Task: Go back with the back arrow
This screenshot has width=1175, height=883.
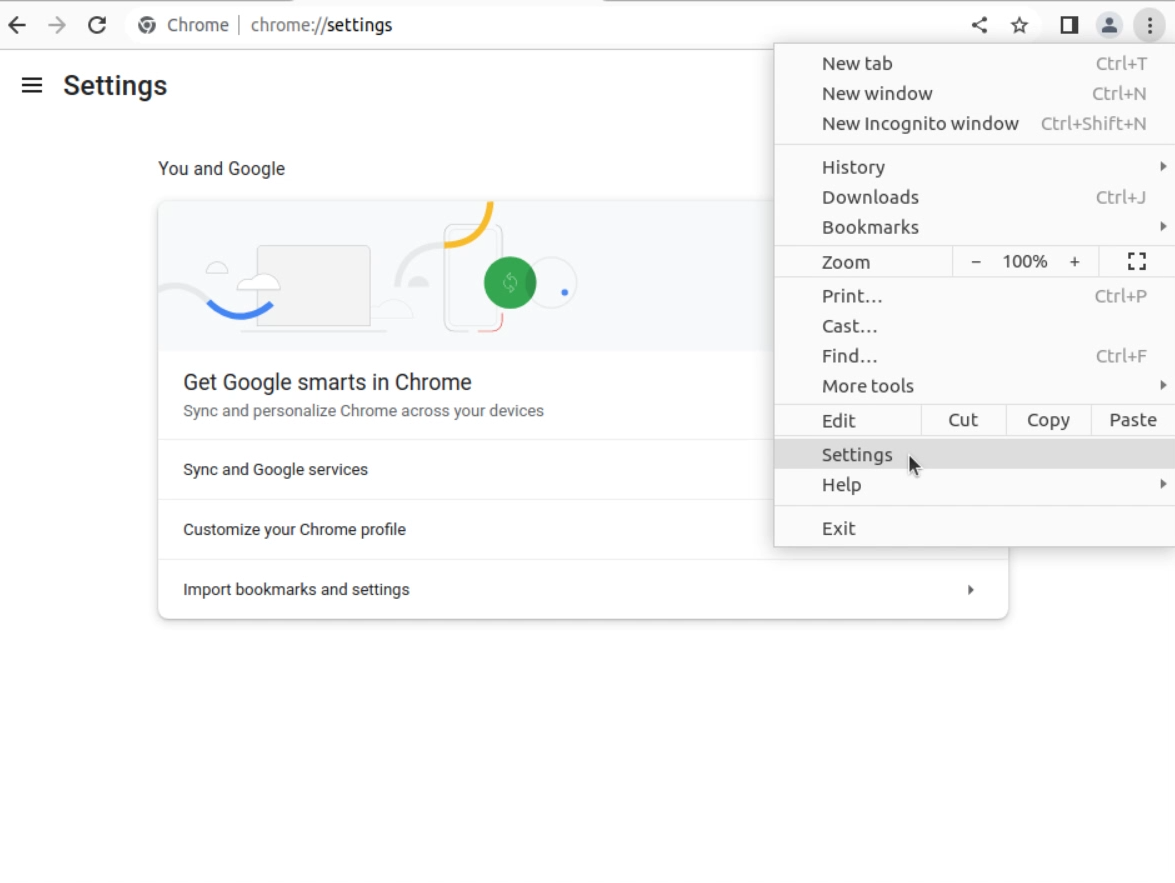Action: point(17,25)
